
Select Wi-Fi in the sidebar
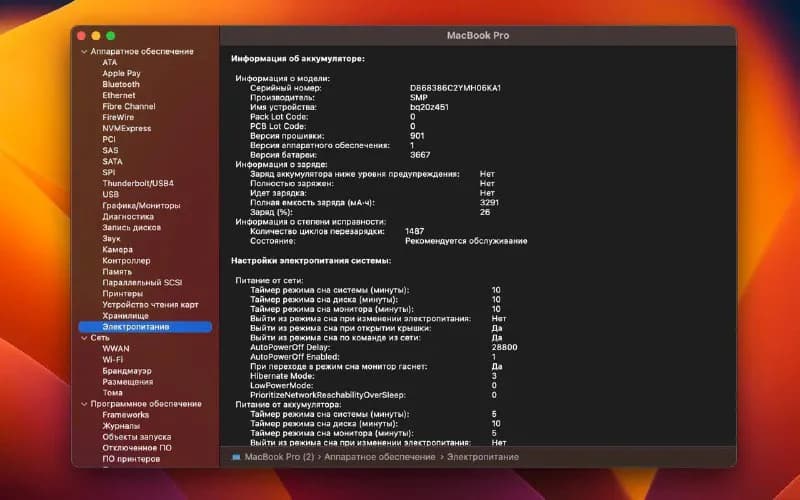tap(112, 360)
